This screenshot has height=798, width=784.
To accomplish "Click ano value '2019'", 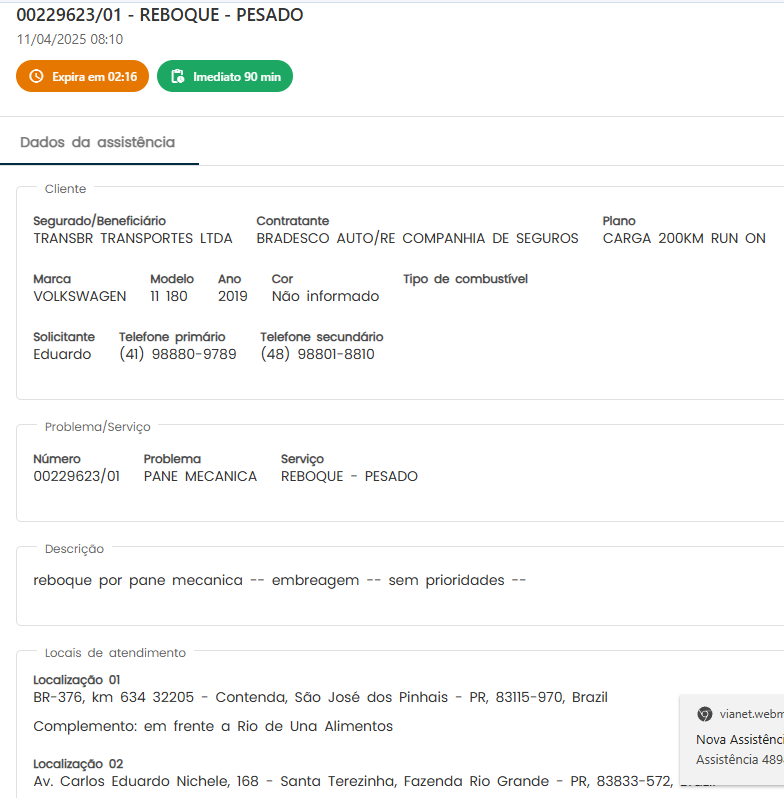I will point(233,296).
